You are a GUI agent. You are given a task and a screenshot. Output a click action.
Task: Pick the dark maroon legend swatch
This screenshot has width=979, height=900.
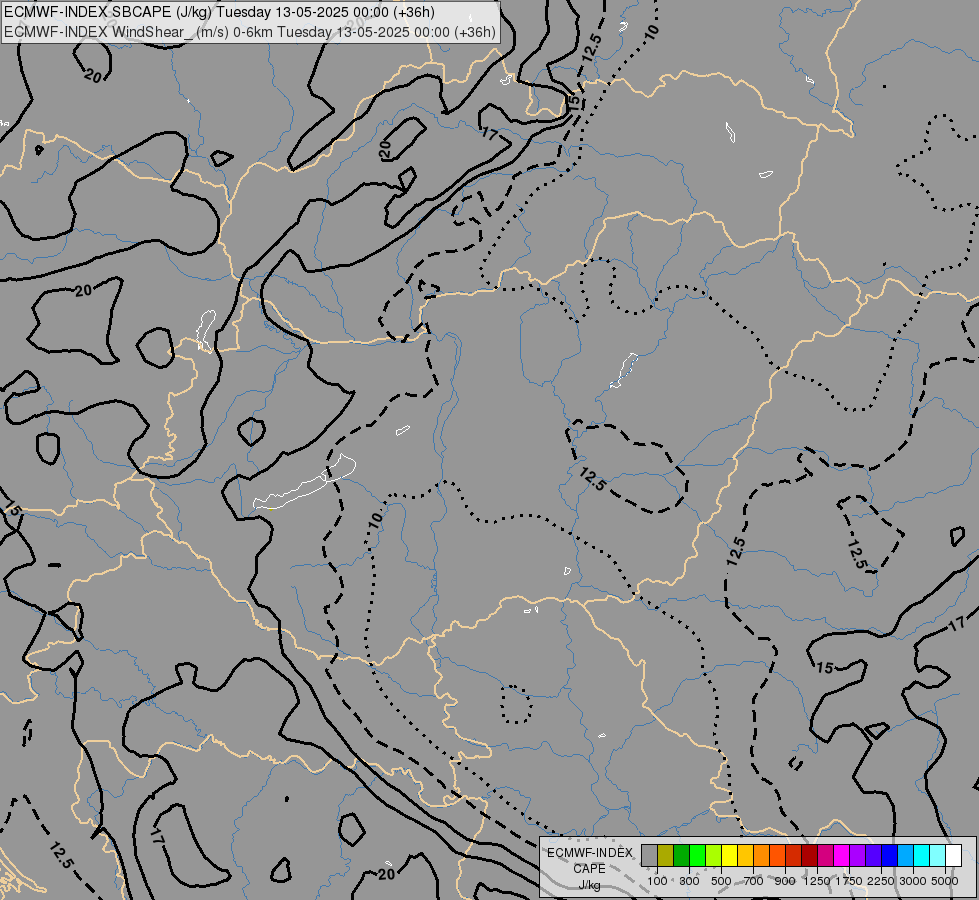coord(810,855)
